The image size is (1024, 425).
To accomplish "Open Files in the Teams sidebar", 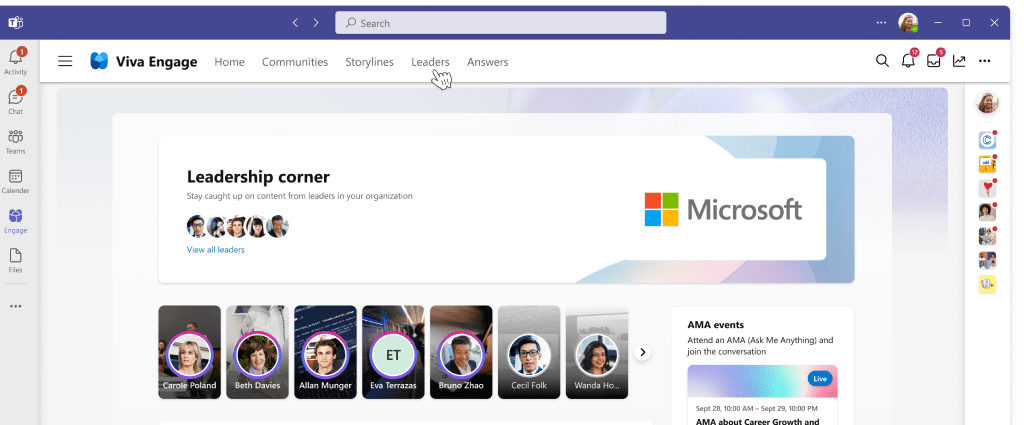I will coord(16,260).
